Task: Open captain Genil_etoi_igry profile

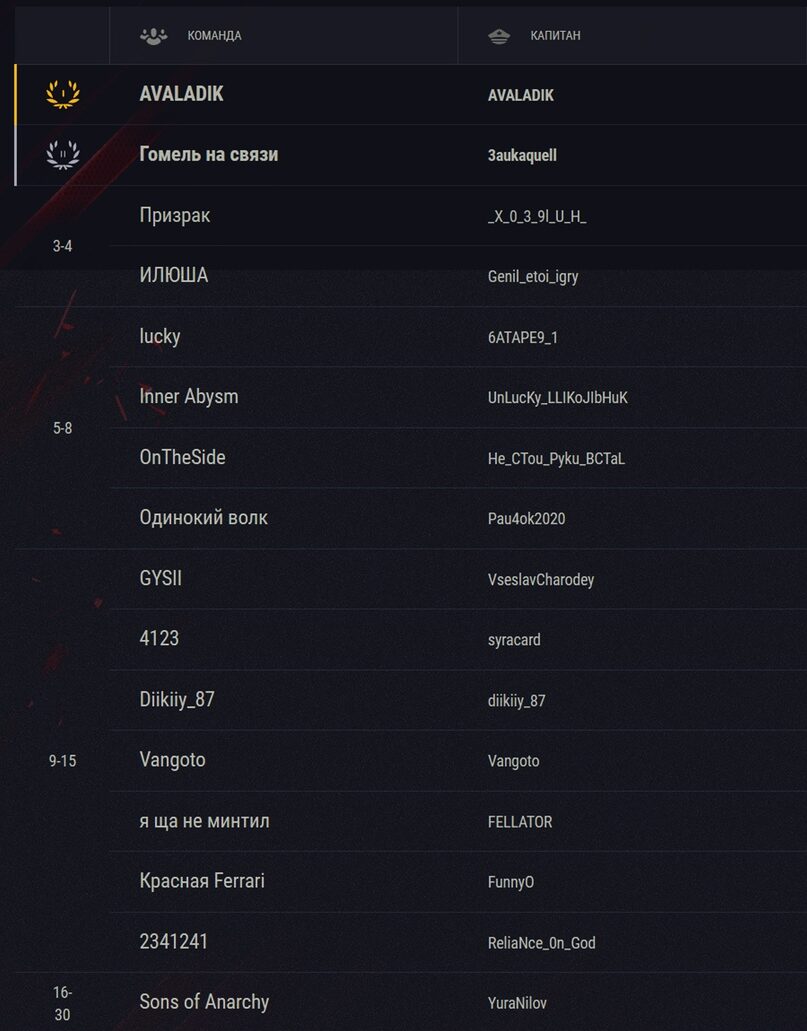Action: point(533,277)
